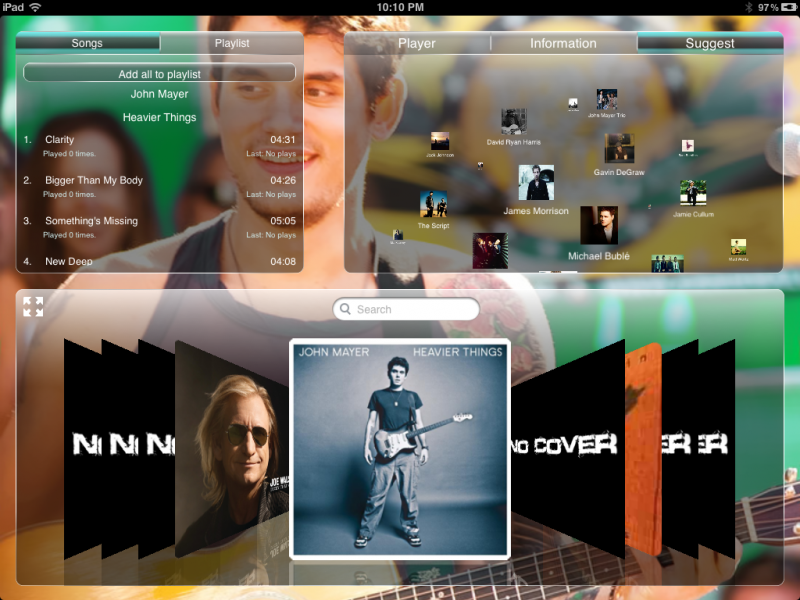Screen dimensions: 800x600
Task: Click the magnifying glass search icon
Action: (x=345, y=309)
